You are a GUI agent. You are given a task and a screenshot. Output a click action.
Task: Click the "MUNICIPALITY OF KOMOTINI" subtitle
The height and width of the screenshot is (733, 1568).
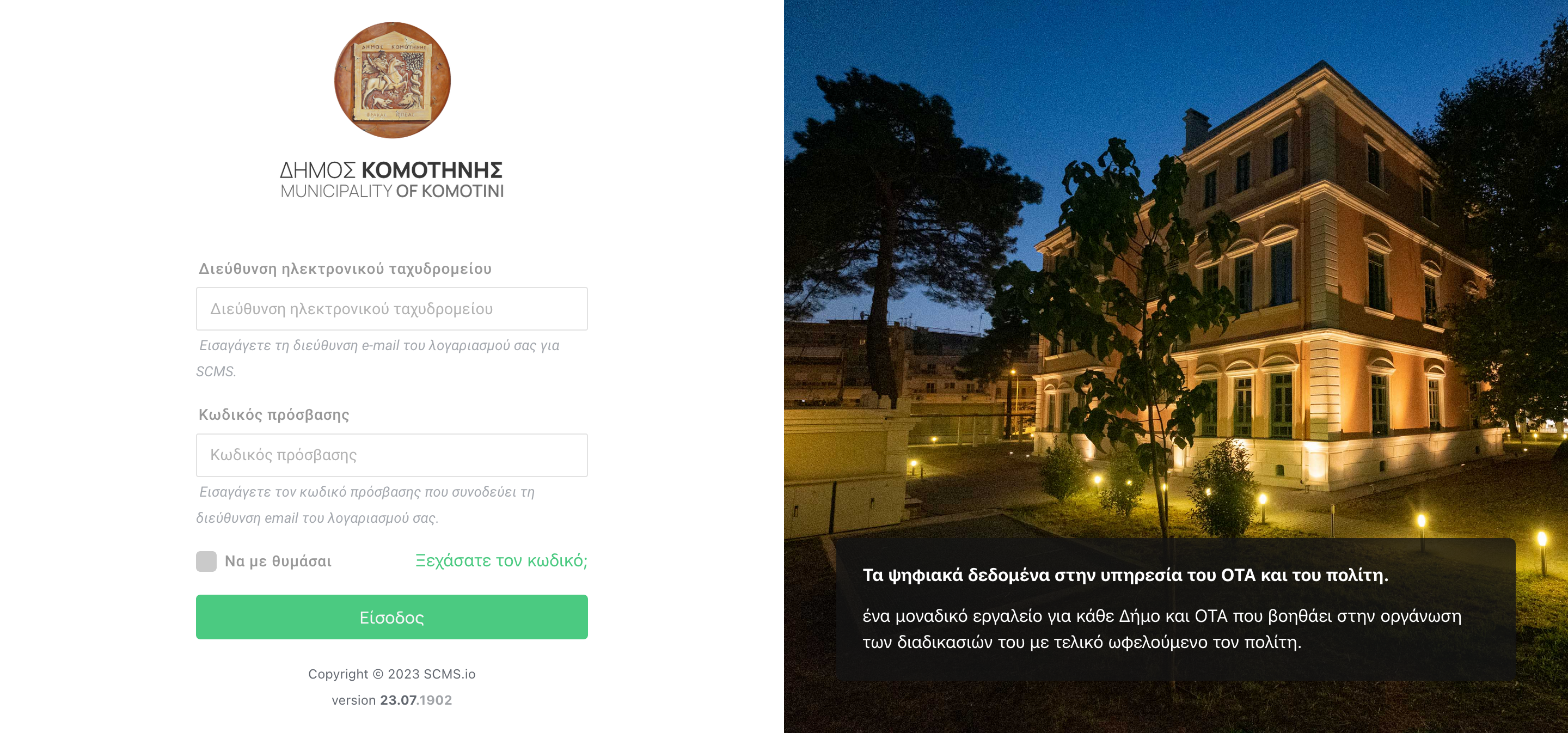392,191
